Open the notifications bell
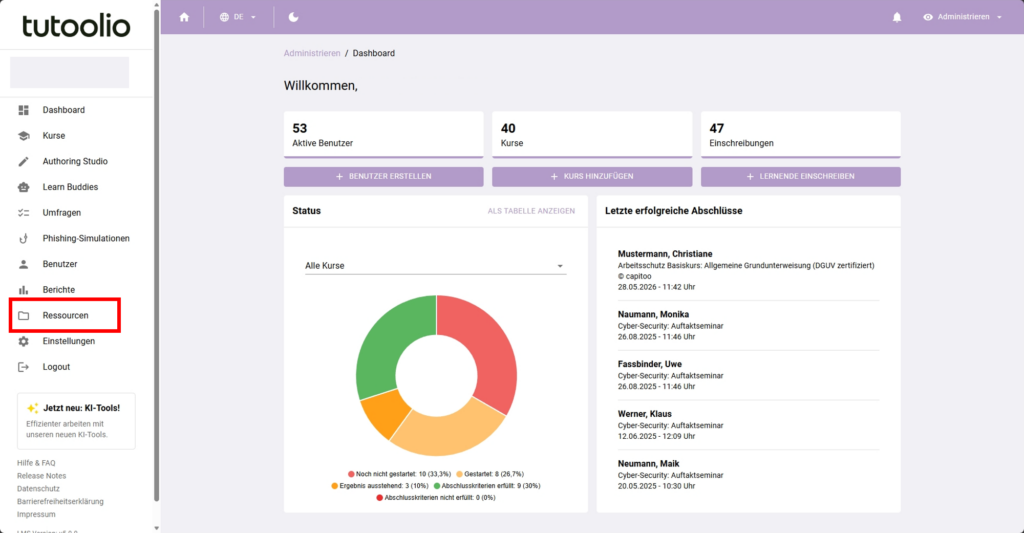1024x533 pixels. click(x=897, y=17)
